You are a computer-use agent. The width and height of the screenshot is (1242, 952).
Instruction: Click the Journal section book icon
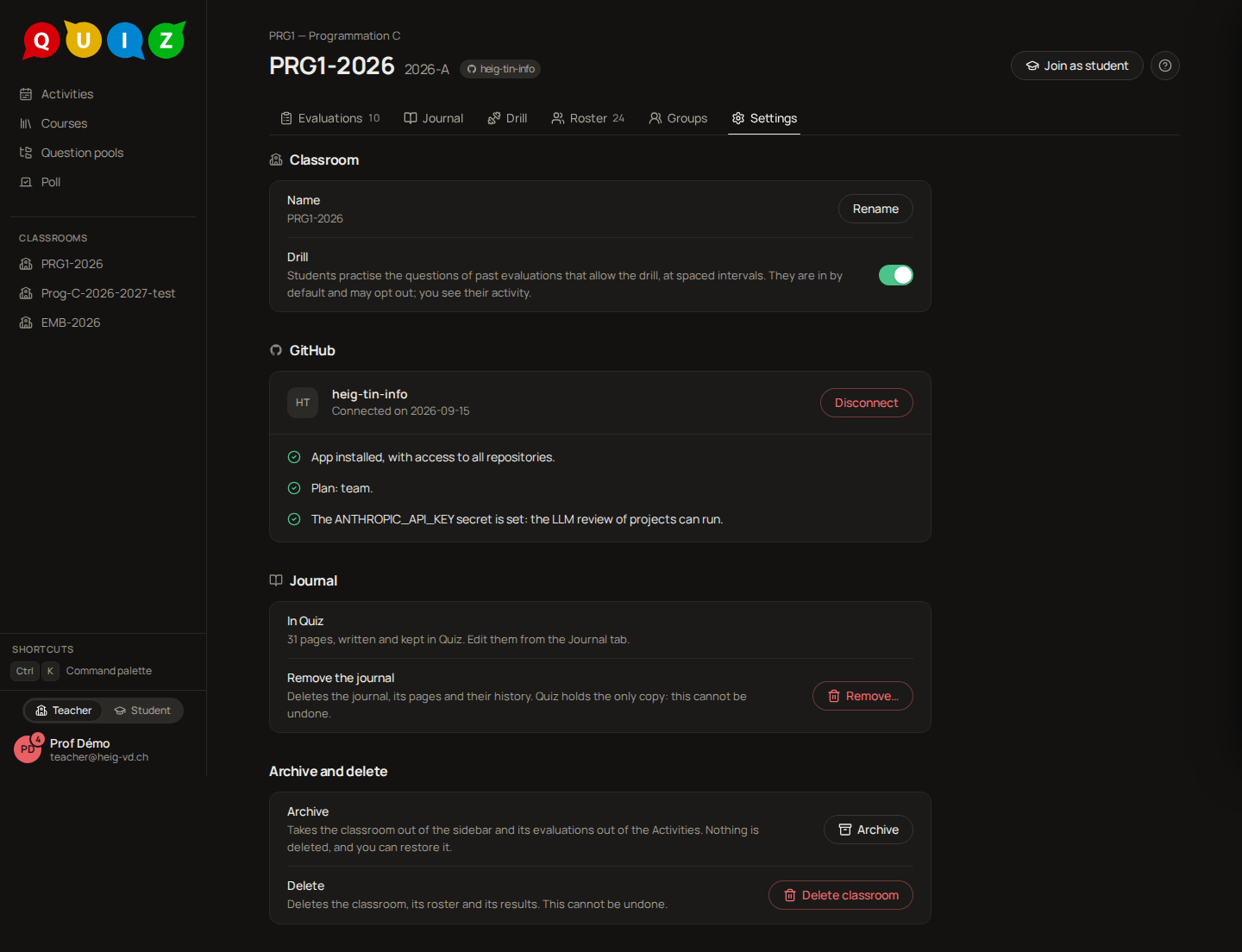click(276, 580)
